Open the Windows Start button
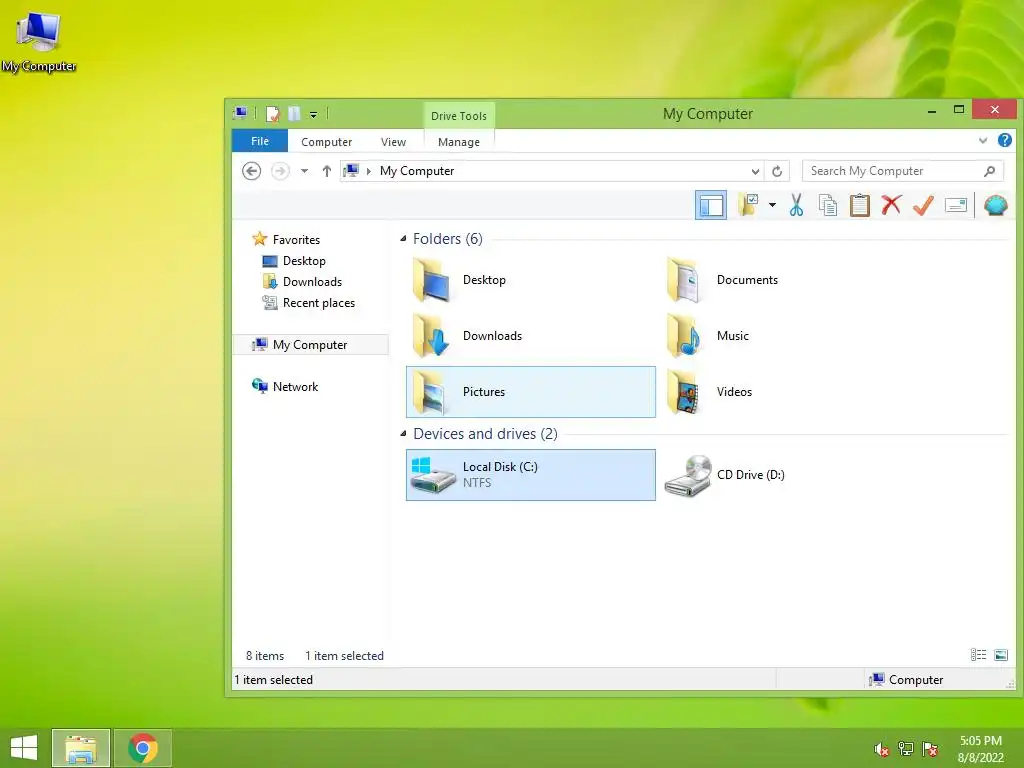Image resolution: width=1024 pixels, height=768 pixels. pyautogui.click(x=24, y=748)
